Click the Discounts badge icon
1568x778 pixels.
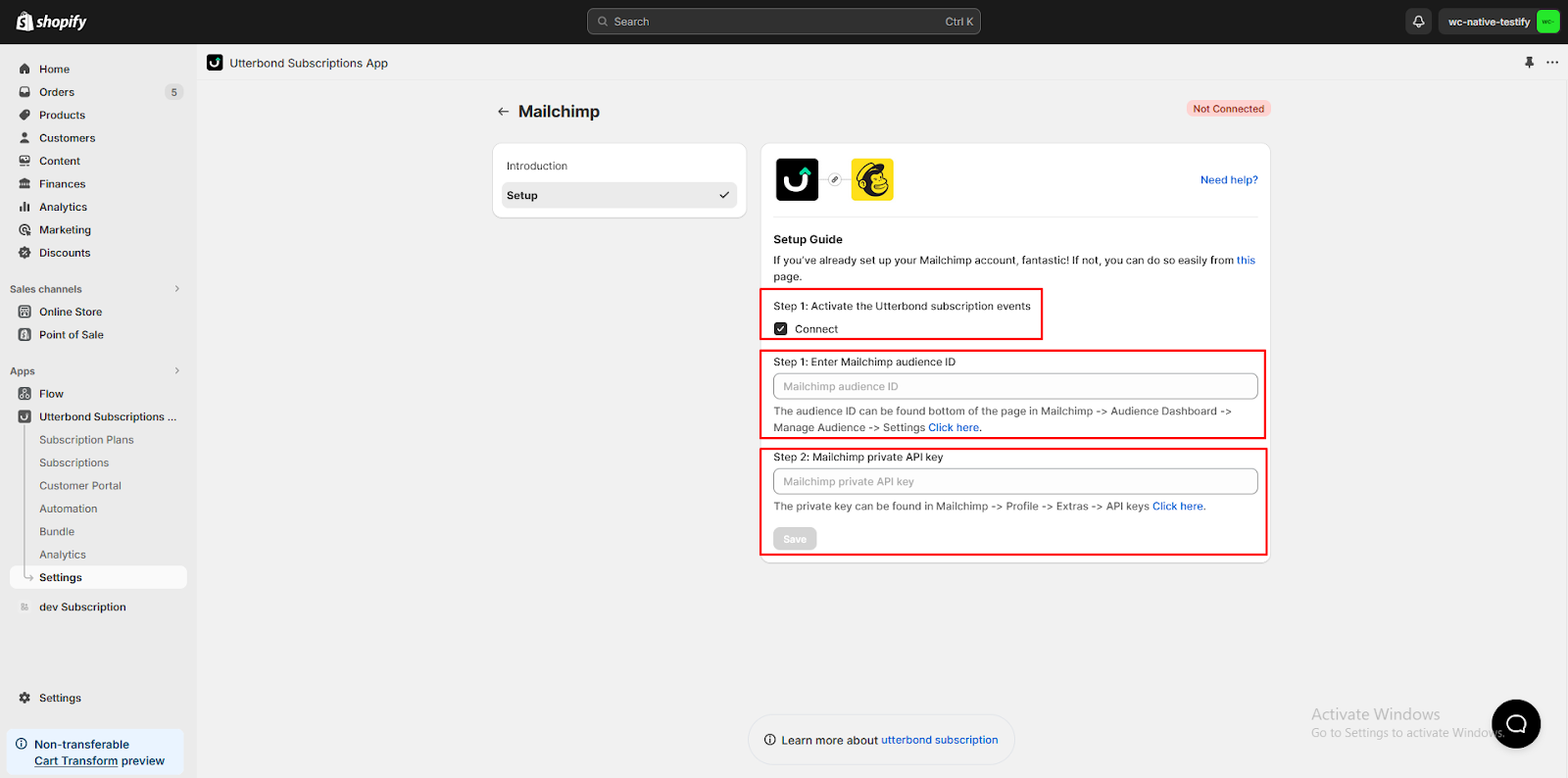(x=24, y=253)
